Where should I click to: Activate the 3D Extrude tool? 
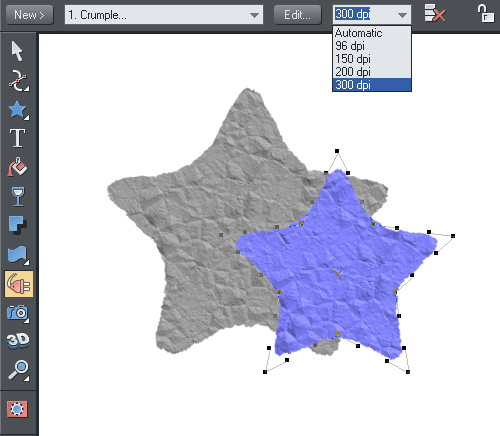(18, 341)
